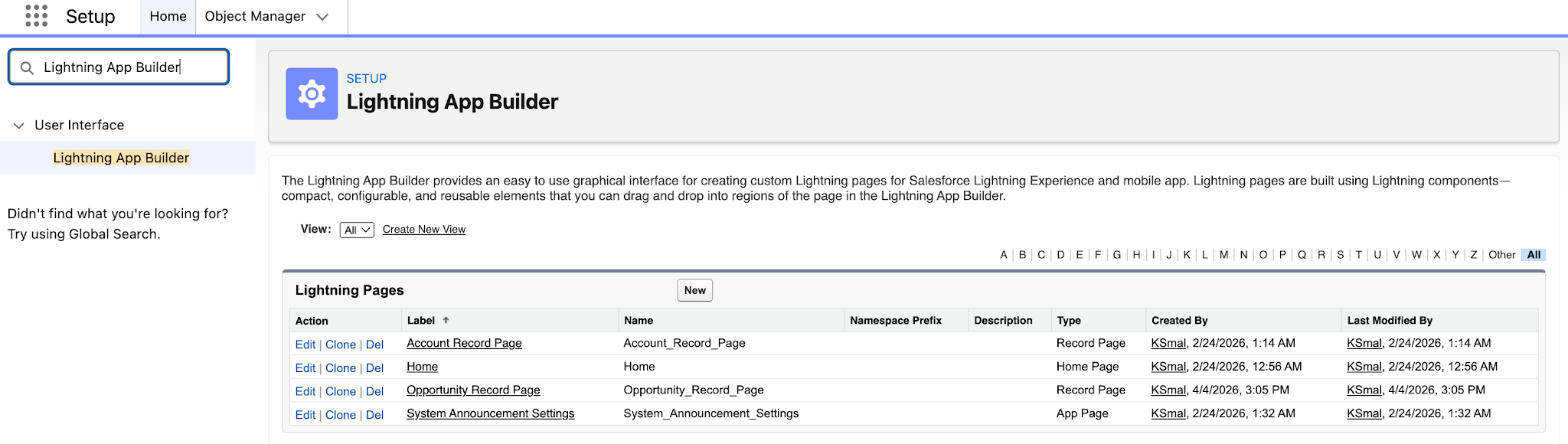Sort by the Label column header
The width and height of the screenshot is (1568, 444).
pos(421,321)
